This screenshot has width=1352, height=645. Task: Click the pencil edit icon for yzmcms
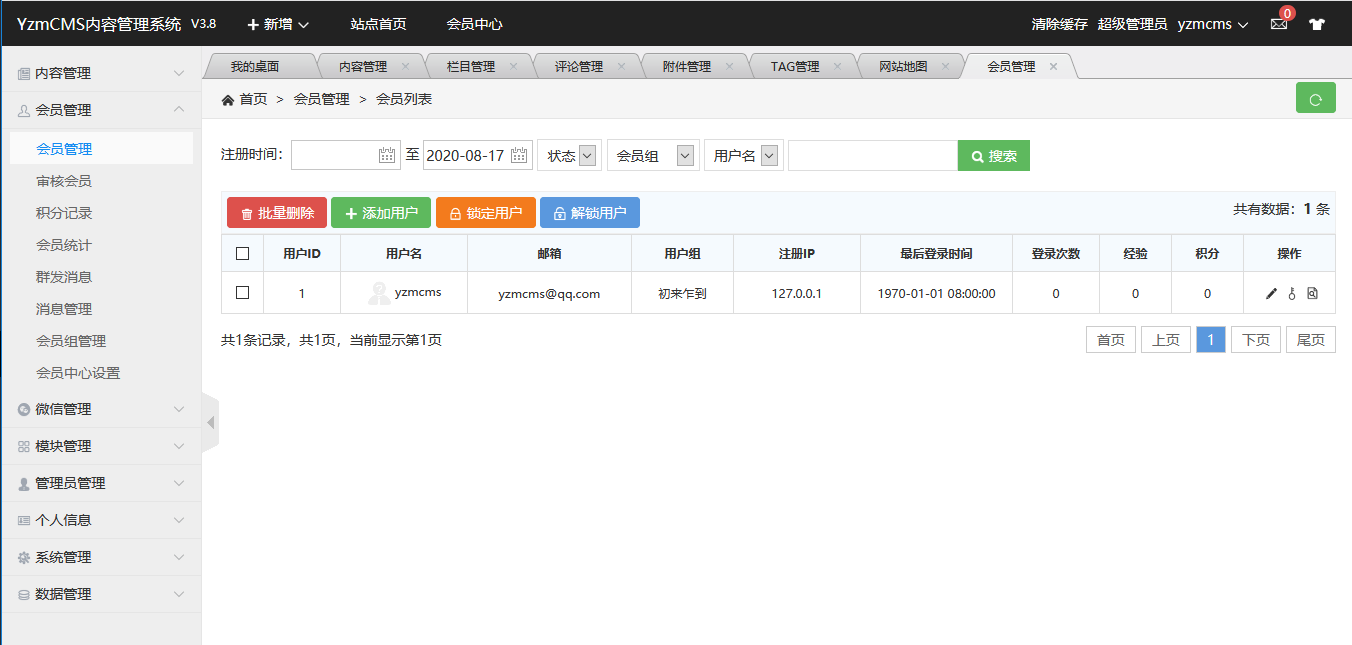pyautogui.click(x=1271, y=293)
